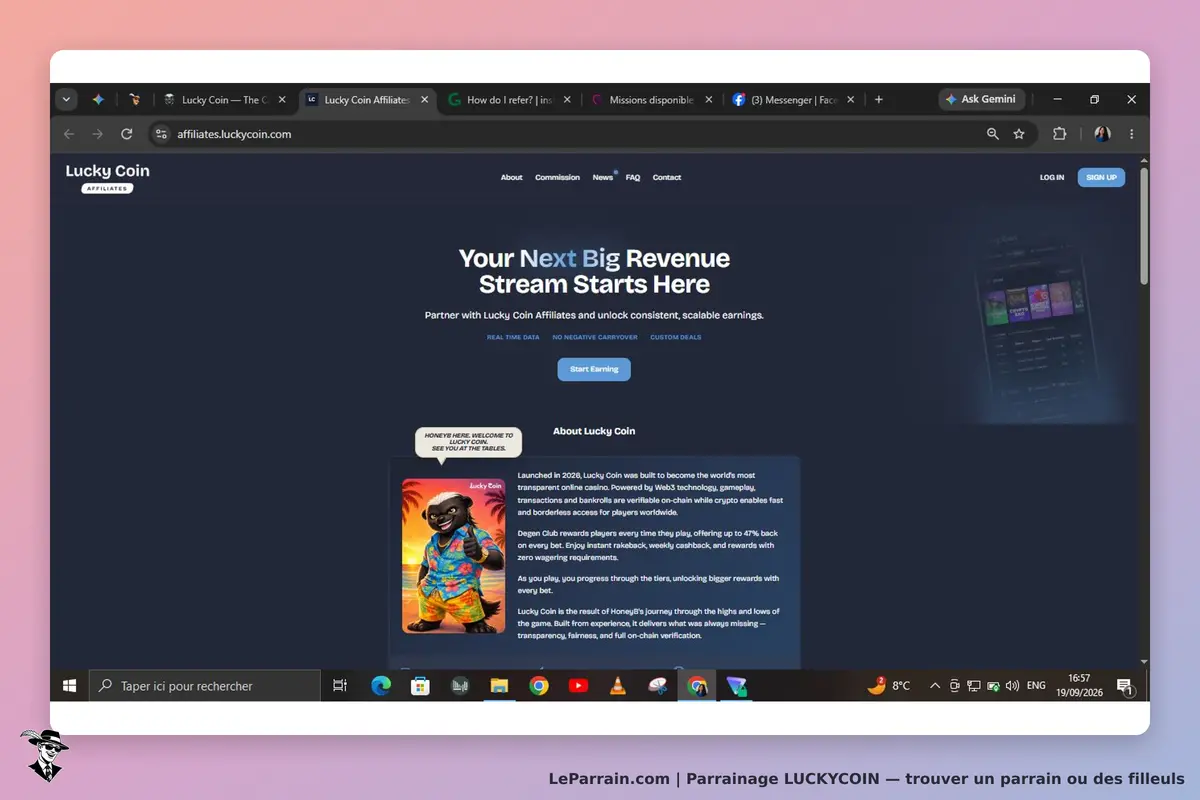Launch VLC media player from taskbar
Viewport: 1200px width, 800px height.
(618, 686)
